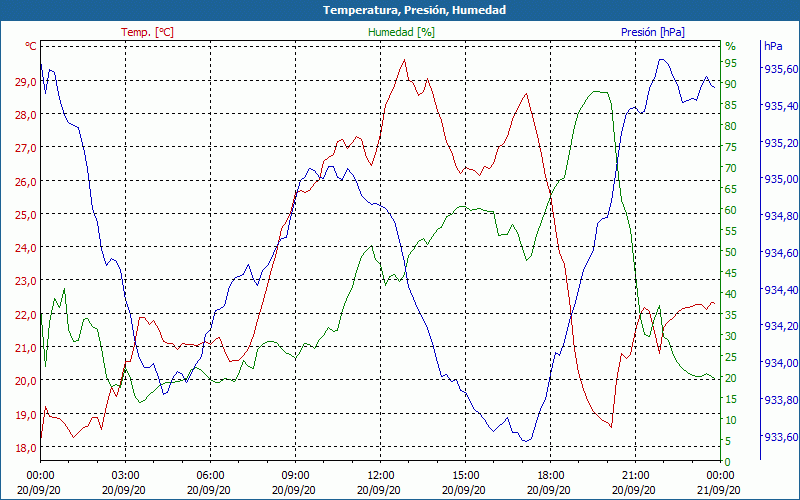The width and height of the screenshot is (800, 500).
Task: Click the 18:00 time axis label
Action: [x=551, y=476]
